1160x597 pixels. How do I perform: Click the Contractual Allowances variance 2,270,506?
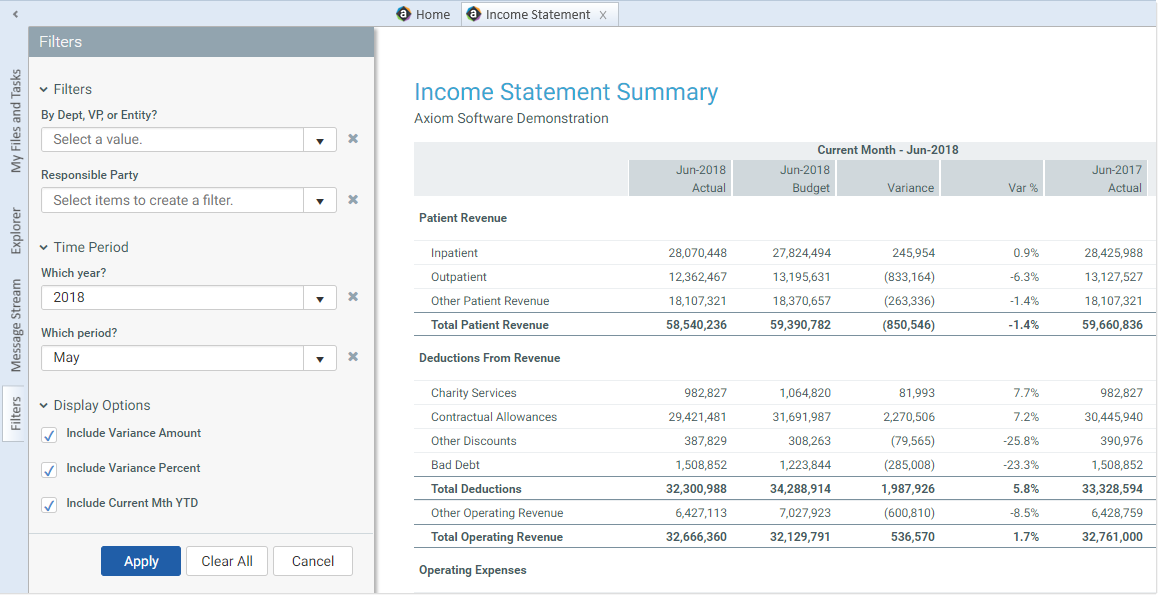pos(908,417)
